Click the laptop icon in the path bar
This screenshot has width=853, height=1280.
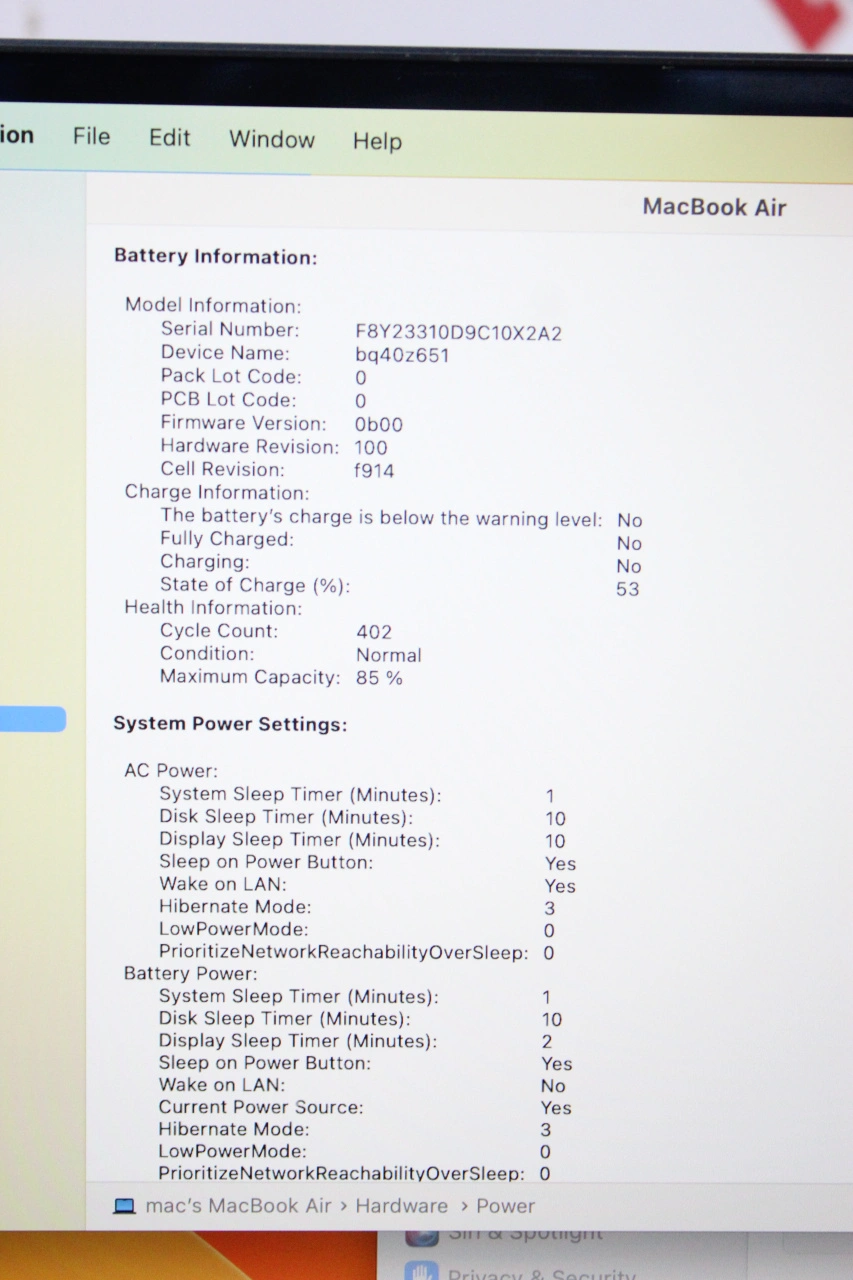(x=124, y=1206)
